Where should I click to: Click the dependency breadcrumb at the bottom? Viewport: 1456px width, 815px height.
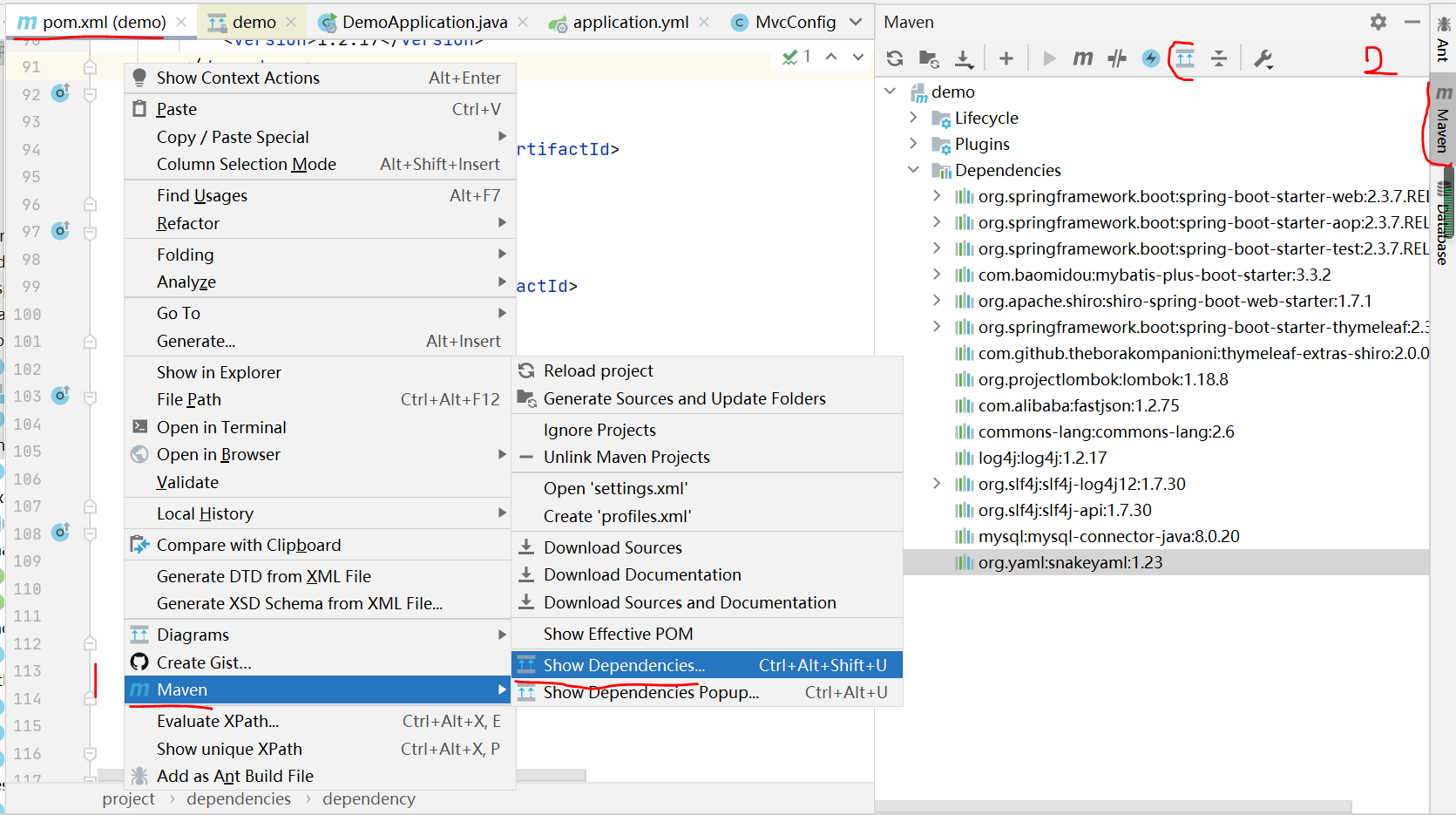point(369,798)
